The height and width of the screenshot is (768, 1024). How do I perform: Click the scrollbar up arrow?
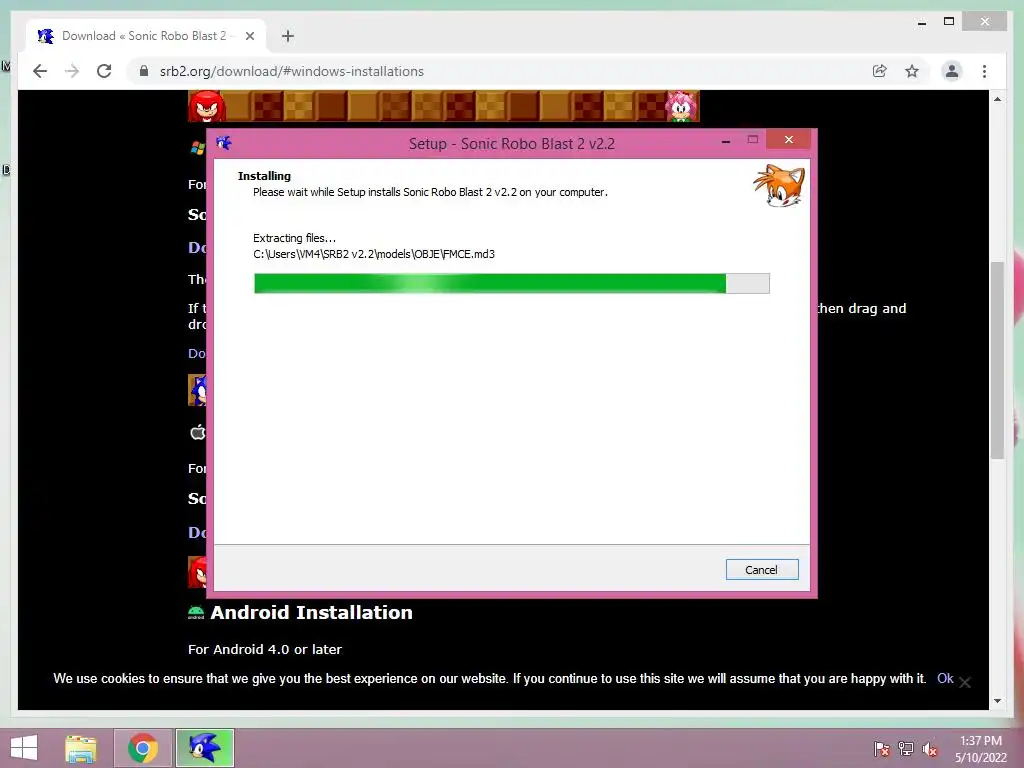tap(997, 99)
